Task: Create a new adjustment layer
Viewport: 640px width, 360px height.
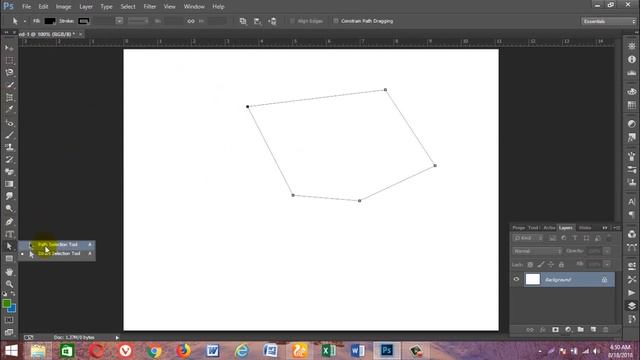Action: (x=568, y=329)
